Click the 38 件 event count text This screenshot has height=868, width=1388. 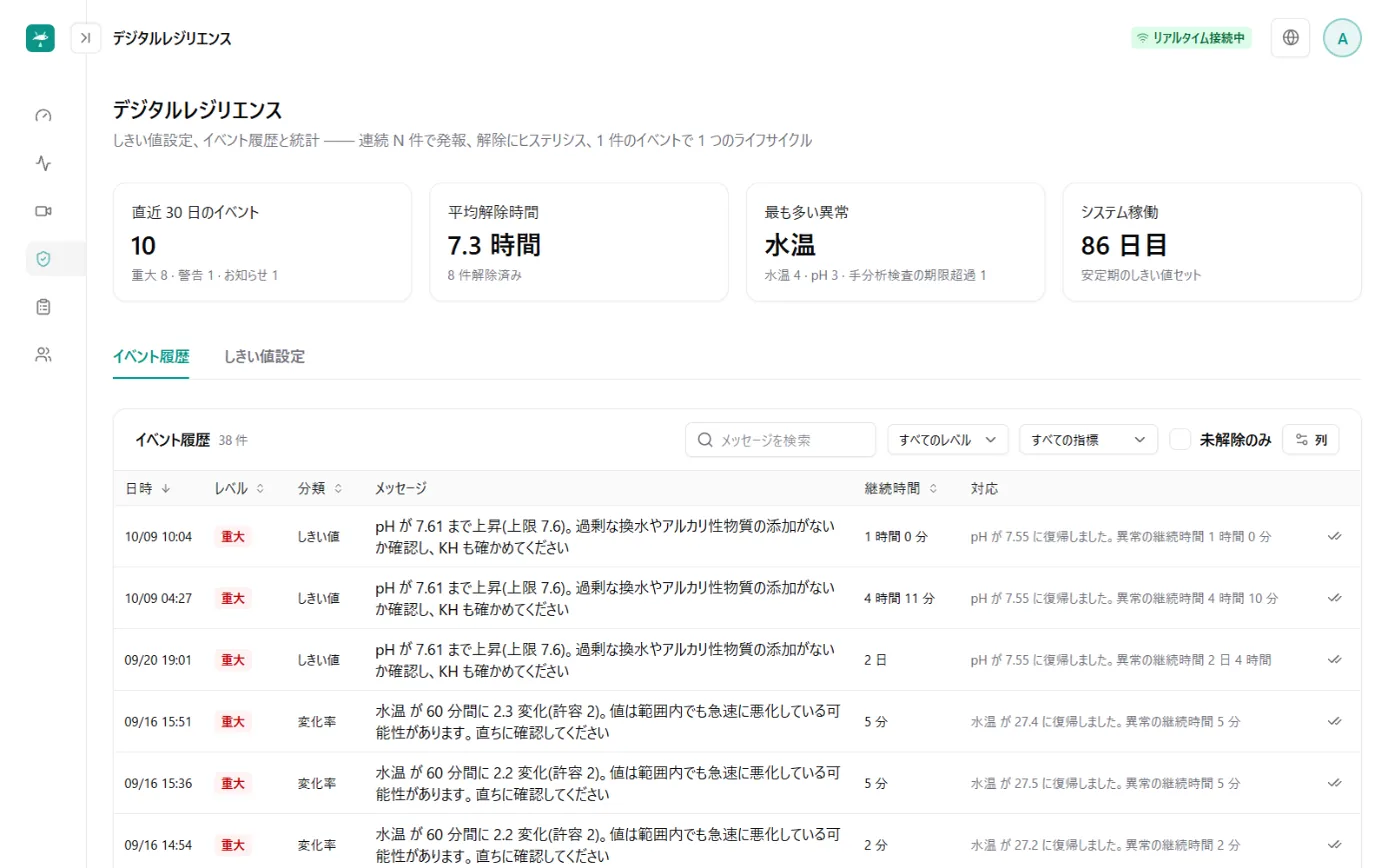(233, 440)
